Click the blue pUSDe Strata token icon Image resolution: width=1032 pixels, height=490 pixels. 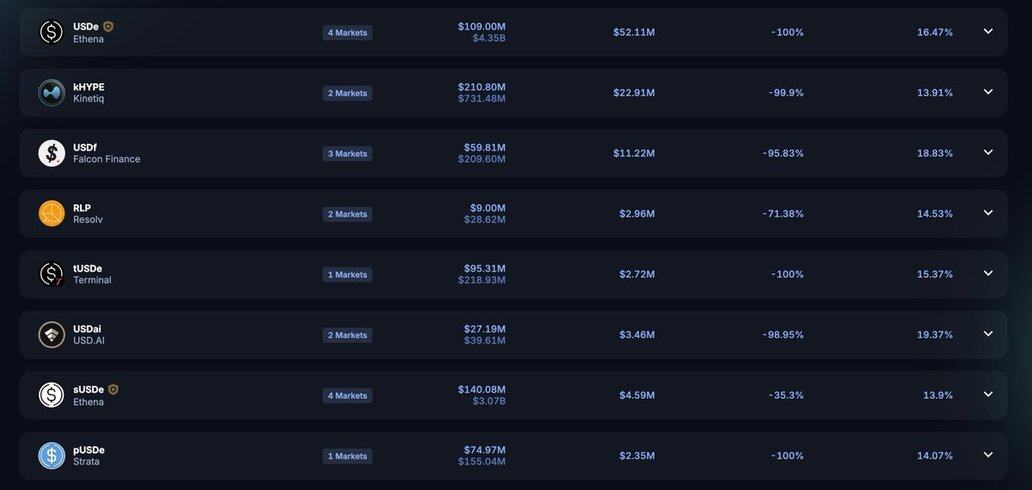(51, 456)
